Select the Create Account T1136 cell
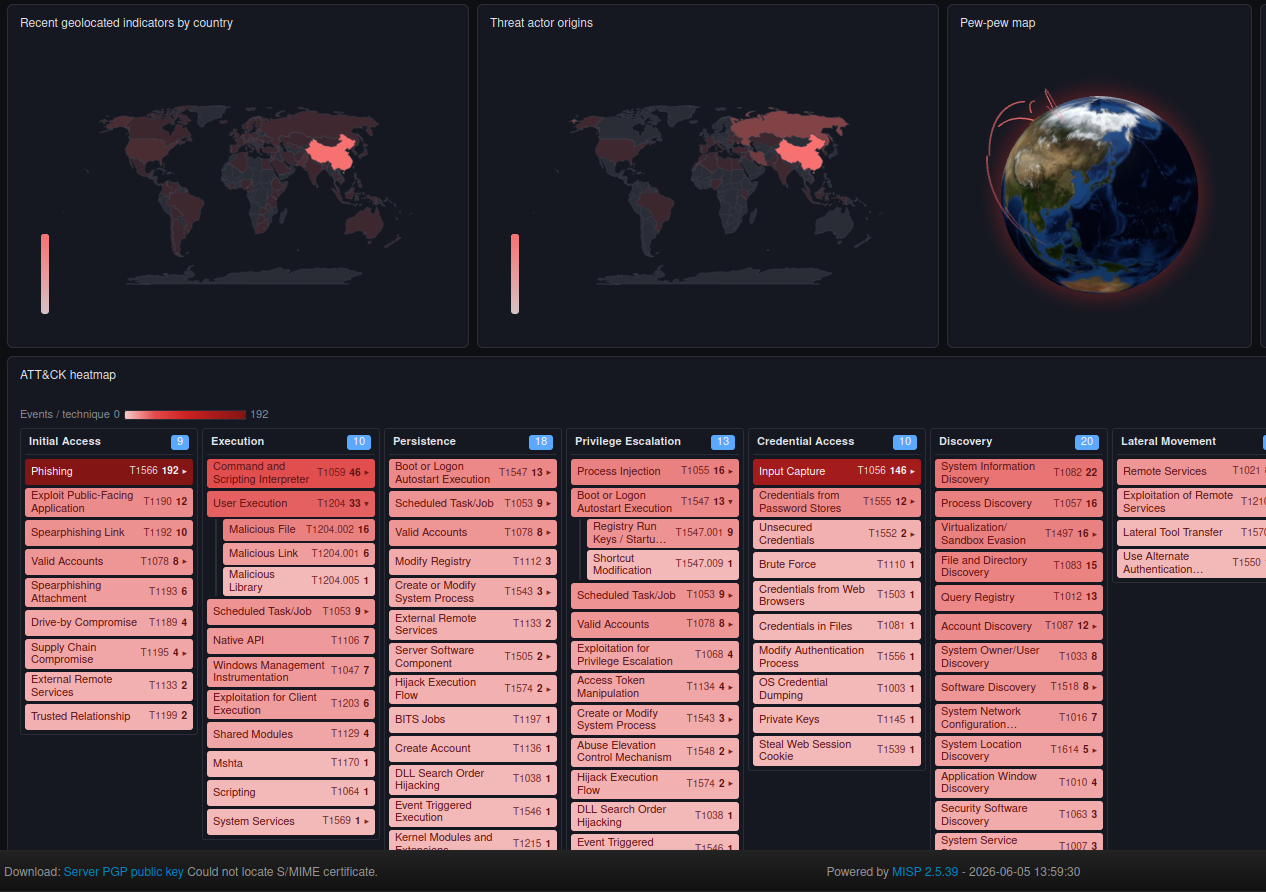The height and width of the screenshot is (892, 1266). pos(473,748)
